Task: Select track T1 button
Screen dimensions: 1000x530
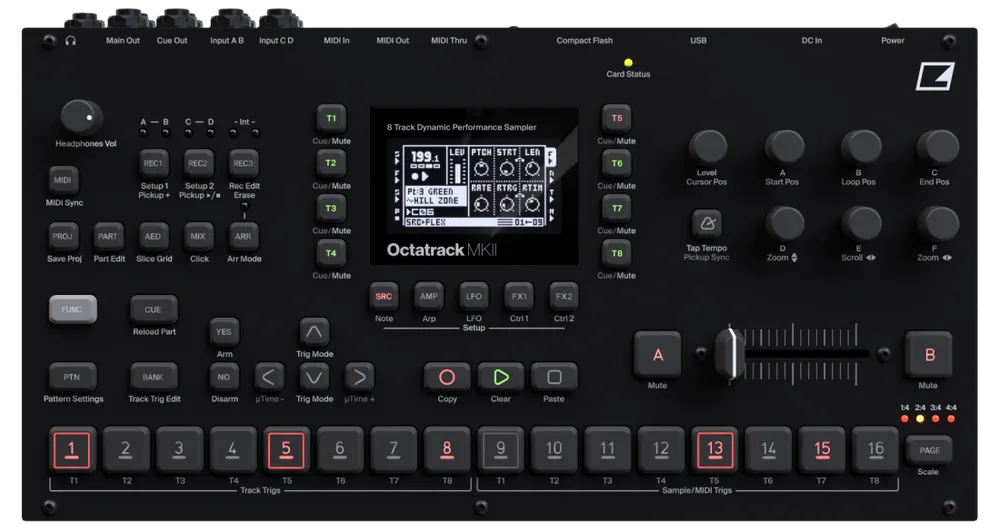Action: click(x=331, y=119)
